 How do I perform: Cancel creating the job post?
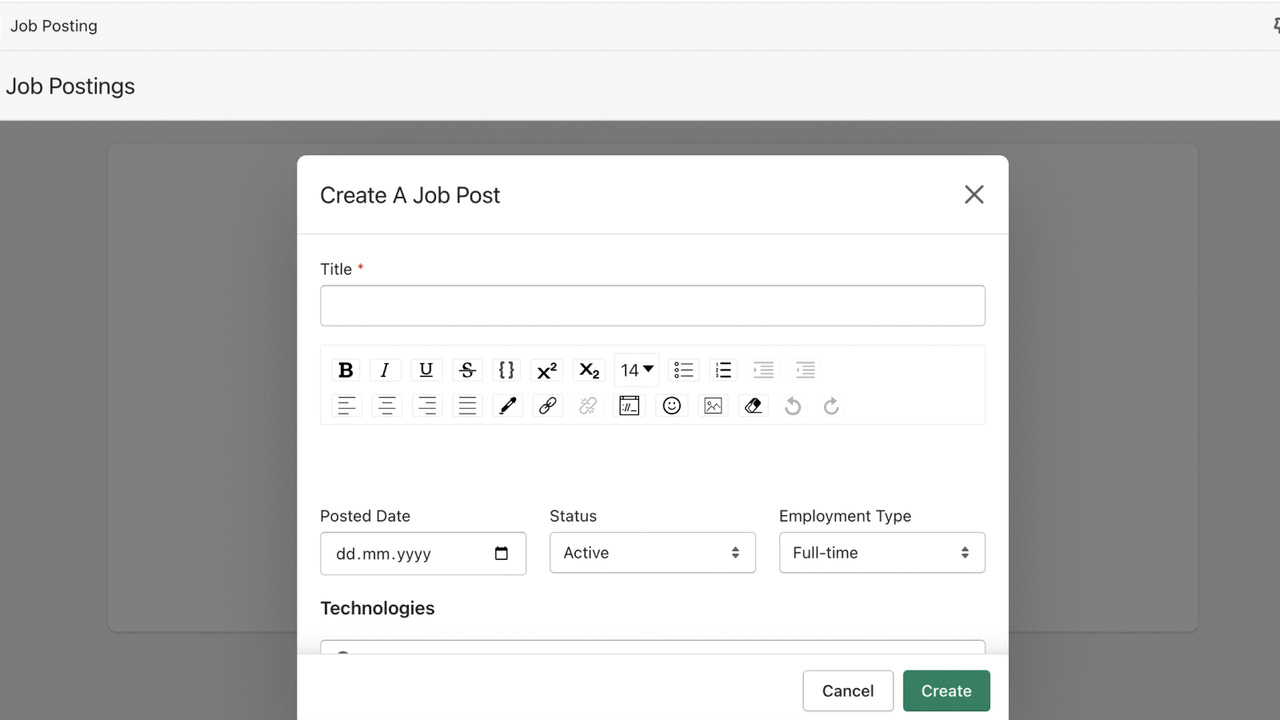[847, 690]
